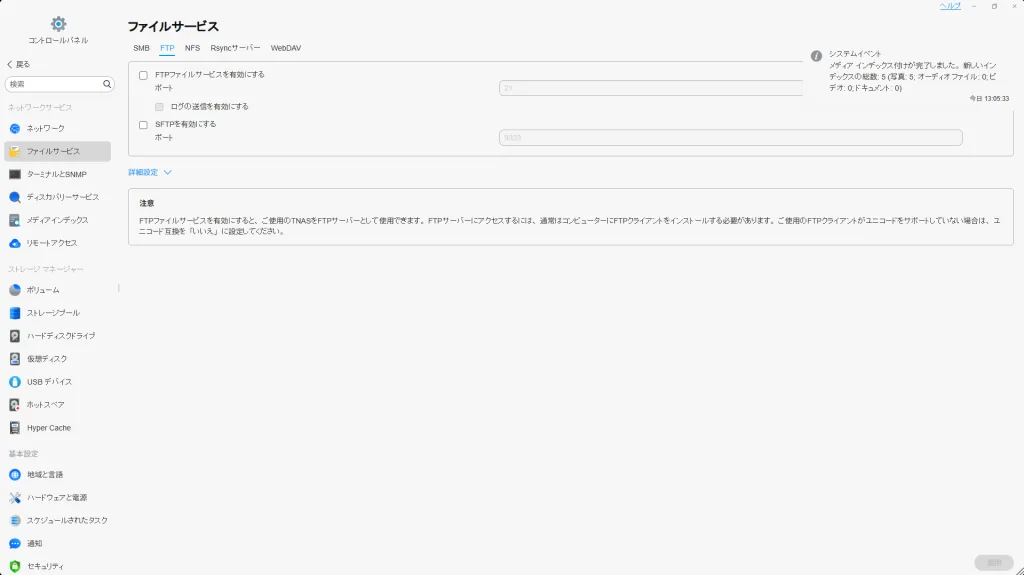Viewport: 1024px width, 575px height.
Task: Open USB デバイス icon
Action: point(14,382)
